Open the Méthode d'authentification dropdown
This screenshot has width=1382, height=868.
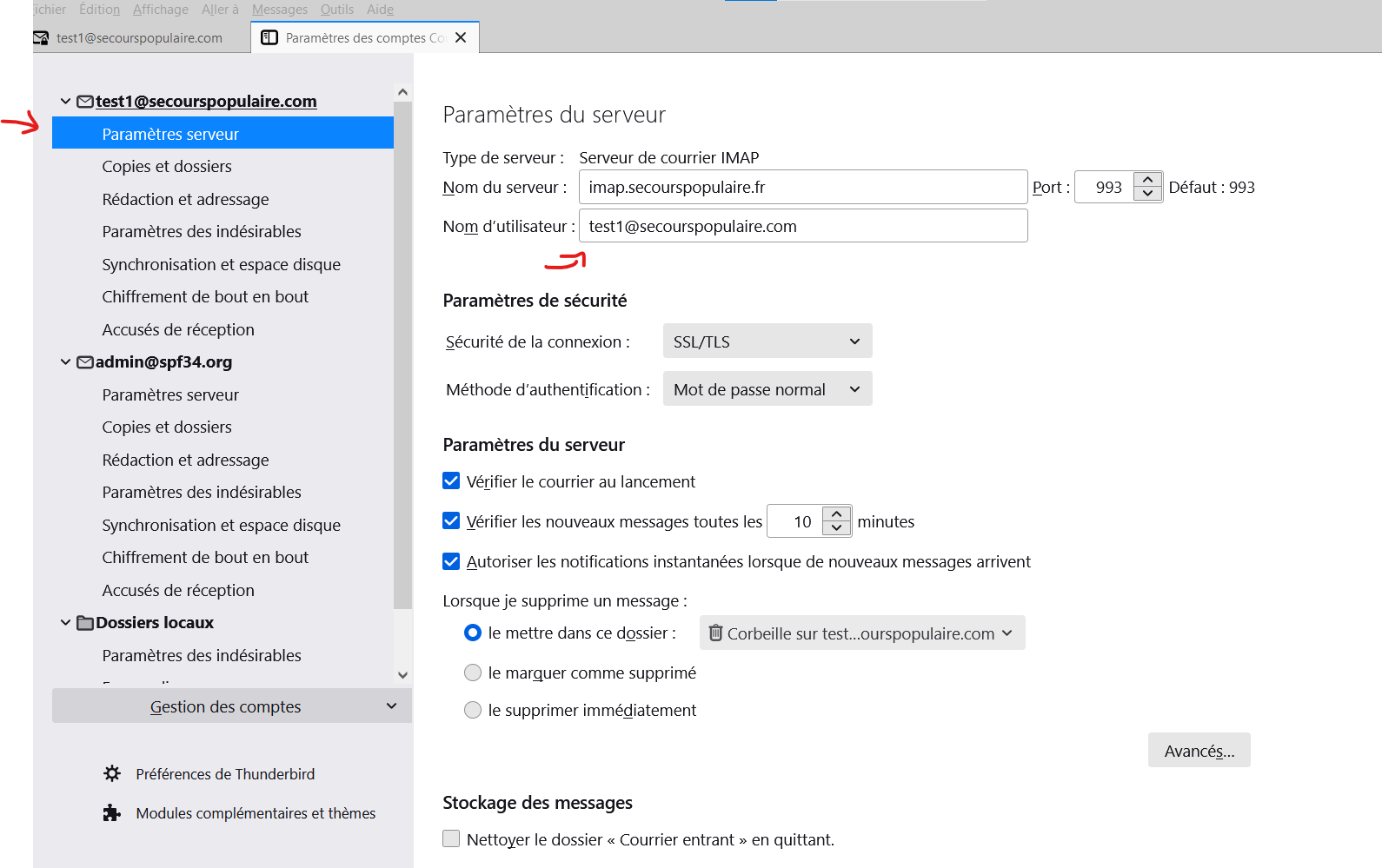pos(767,389)
